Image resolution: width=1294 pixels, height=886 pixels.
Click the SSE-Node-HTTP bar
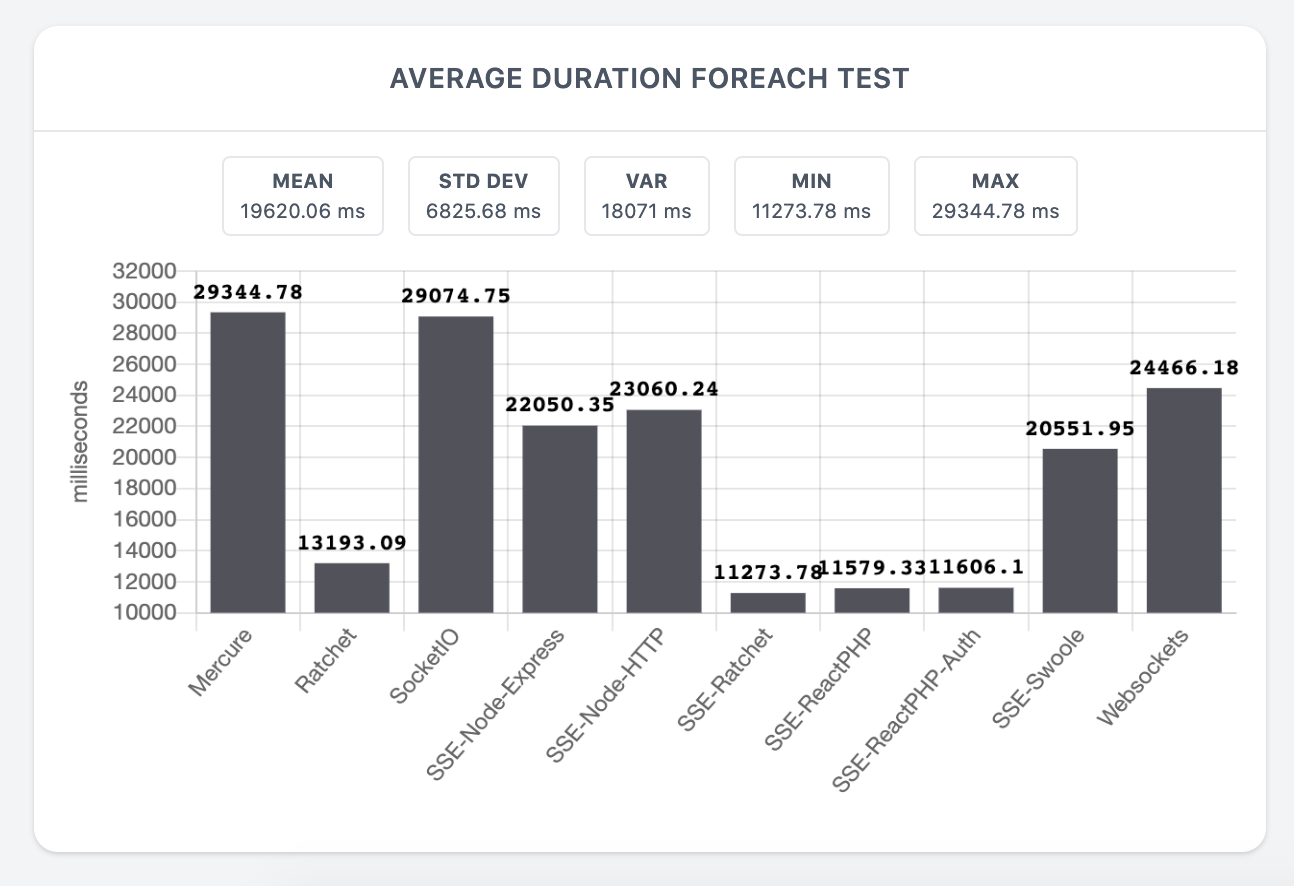(664, 511)
